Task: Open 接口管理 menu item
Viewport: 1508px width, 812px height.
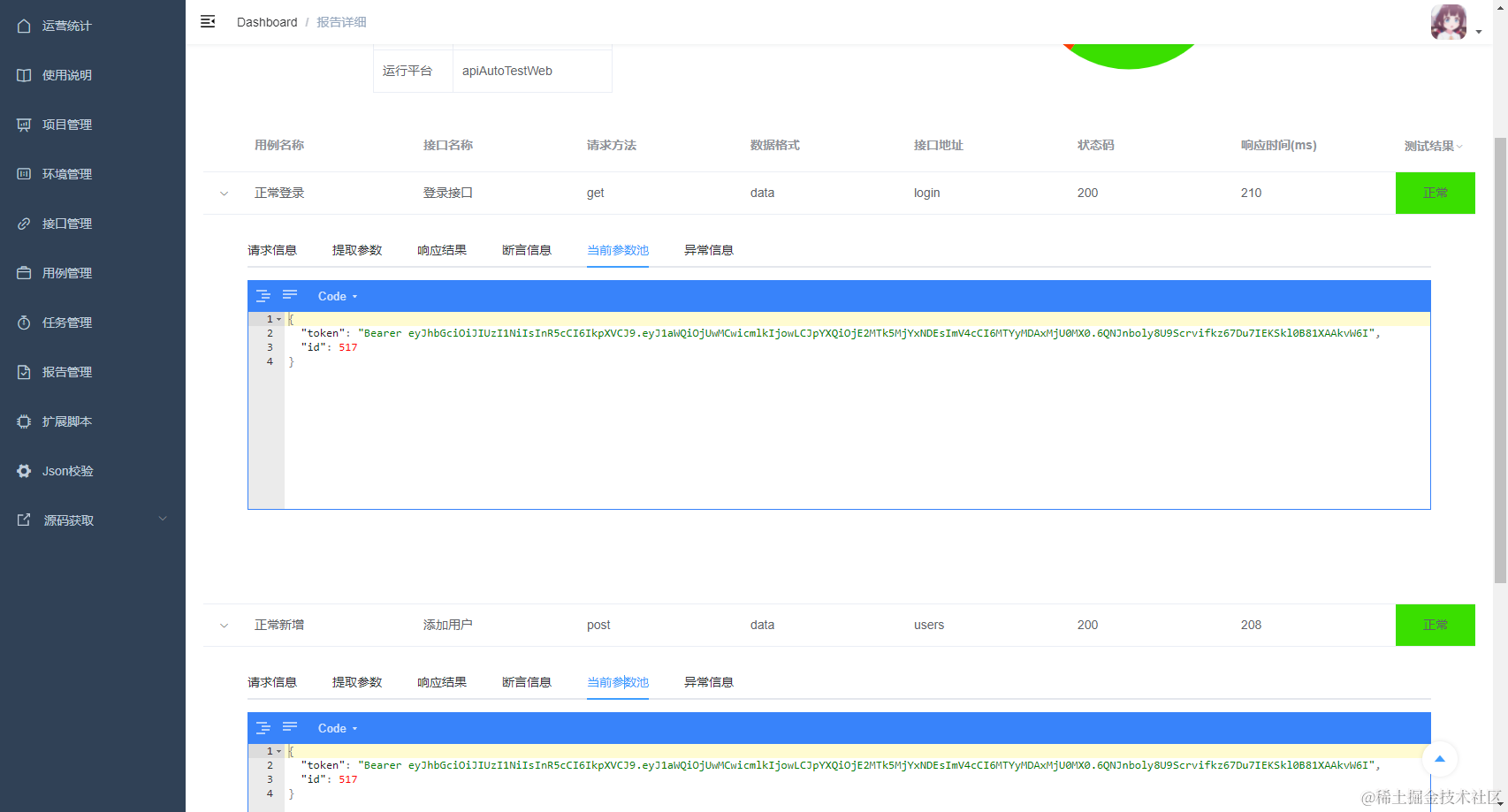Action: [93, 224]
